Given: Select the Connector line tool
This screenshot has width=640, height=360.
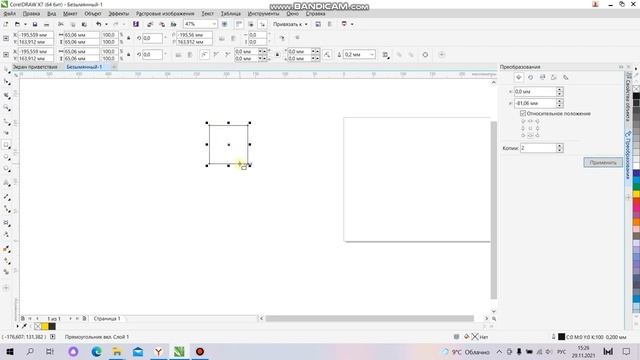Looking at the screenshot, I should click(7, 209).
